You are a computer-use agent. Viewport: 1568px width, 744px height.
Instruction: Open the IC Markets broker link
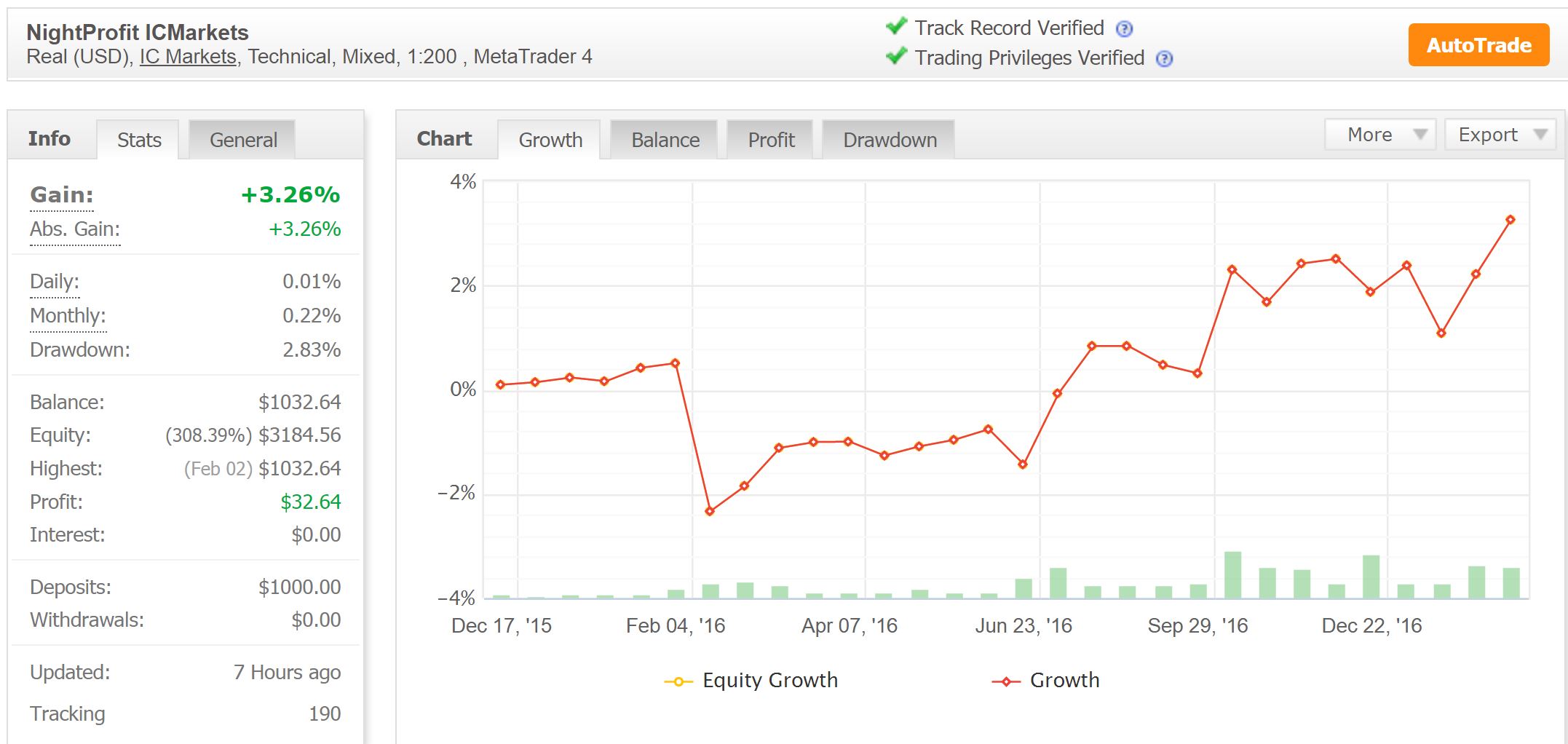[x=188, y=57]
